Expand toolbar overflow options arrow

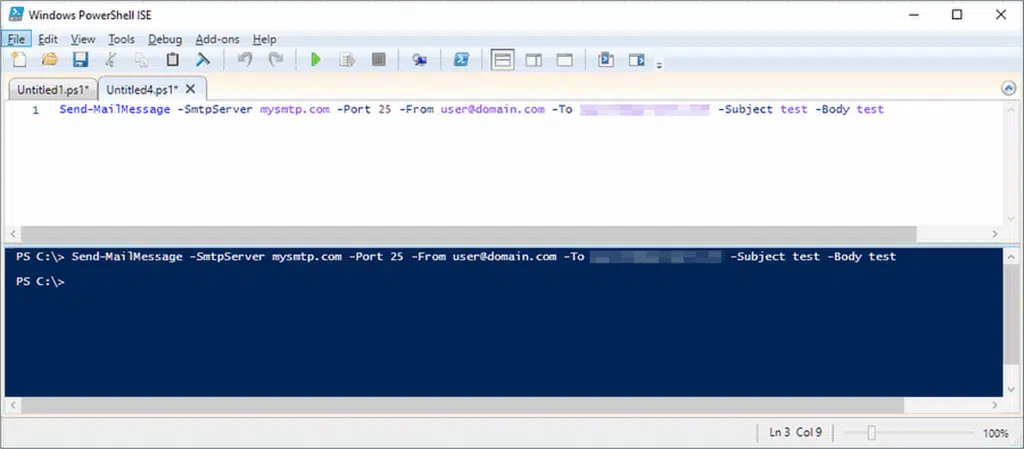[x=660, y=65]
